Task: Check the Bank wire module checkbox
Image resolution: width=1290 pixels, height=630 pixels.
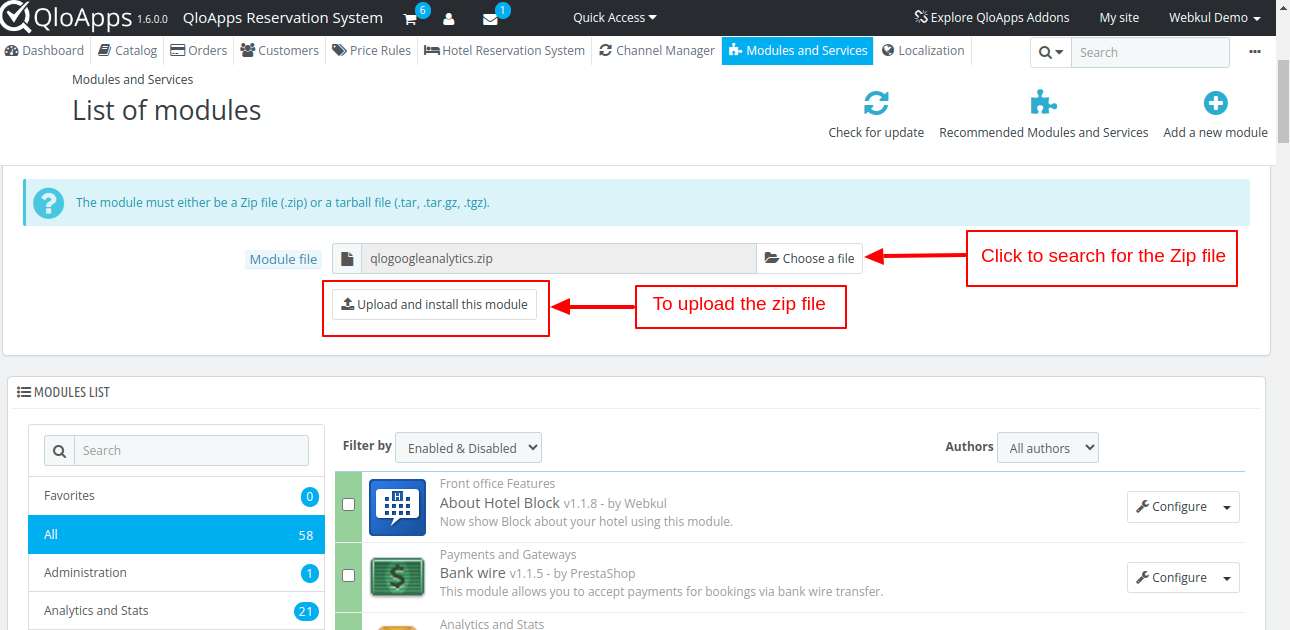Action: 349,575
